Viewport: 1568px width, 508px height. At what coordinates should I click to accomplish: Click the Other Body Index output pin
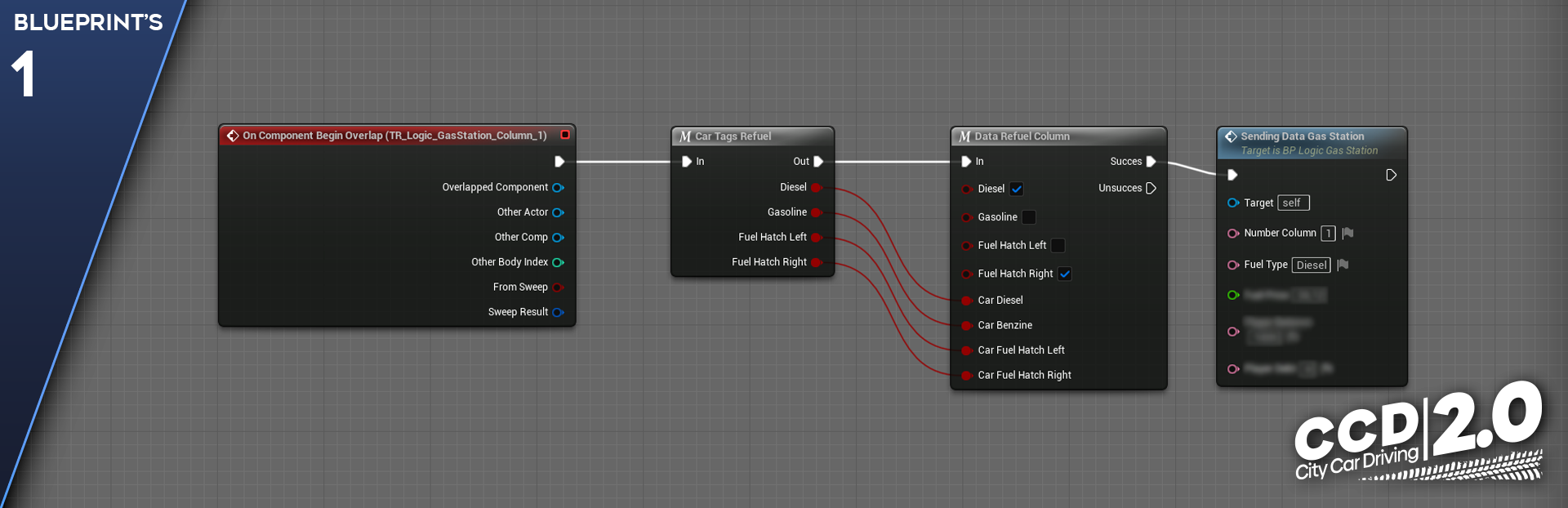point(558,262)
